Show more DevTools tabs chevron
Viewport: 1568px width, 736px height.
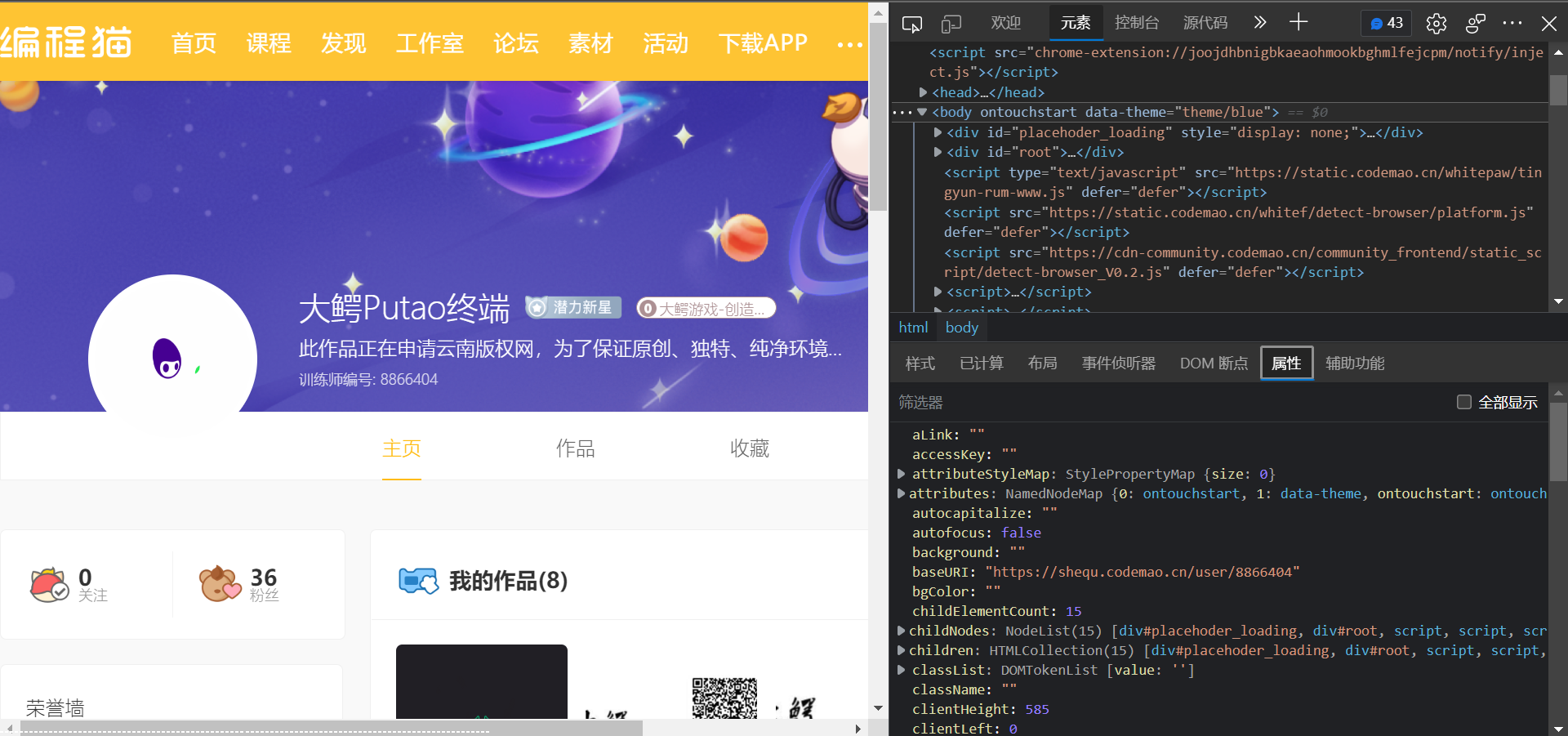[x=1260, y=23]
